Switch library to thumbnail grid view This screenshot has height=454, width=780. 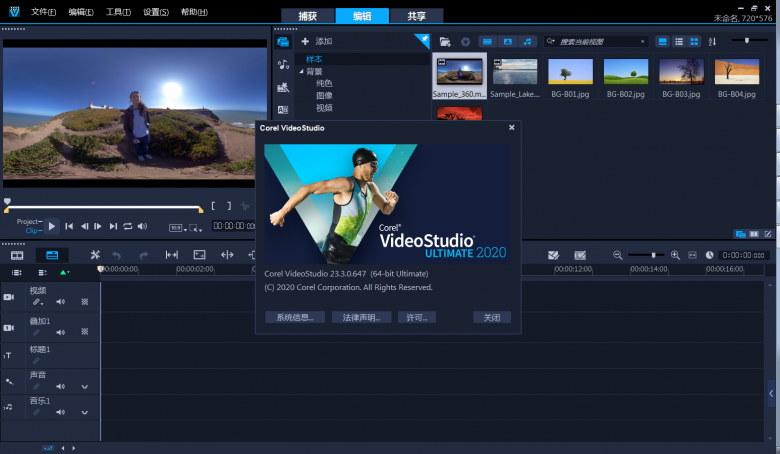tap(694, 42)
